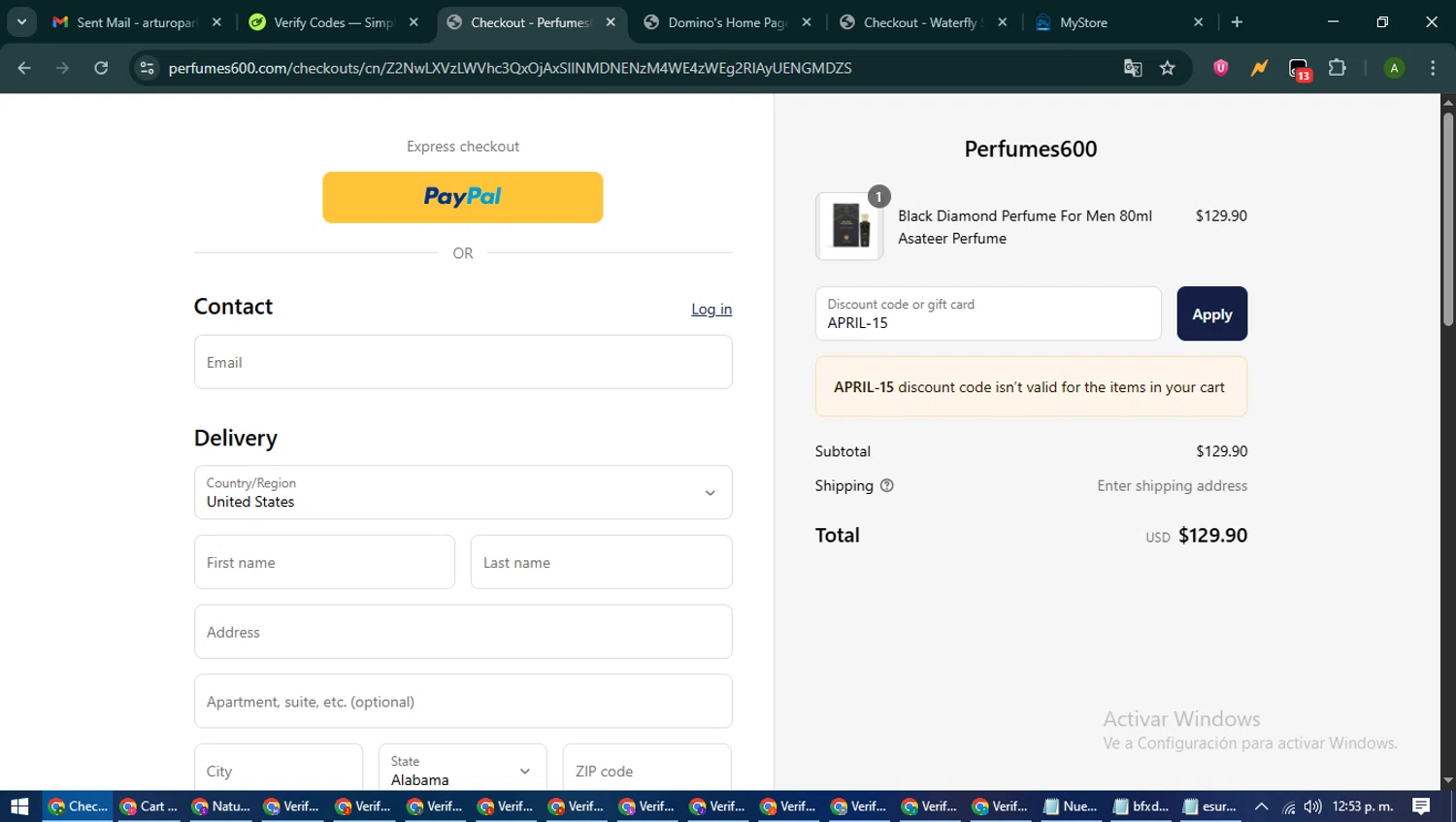
Task: Show hidden system tray icons
Action: (1261, 806)
